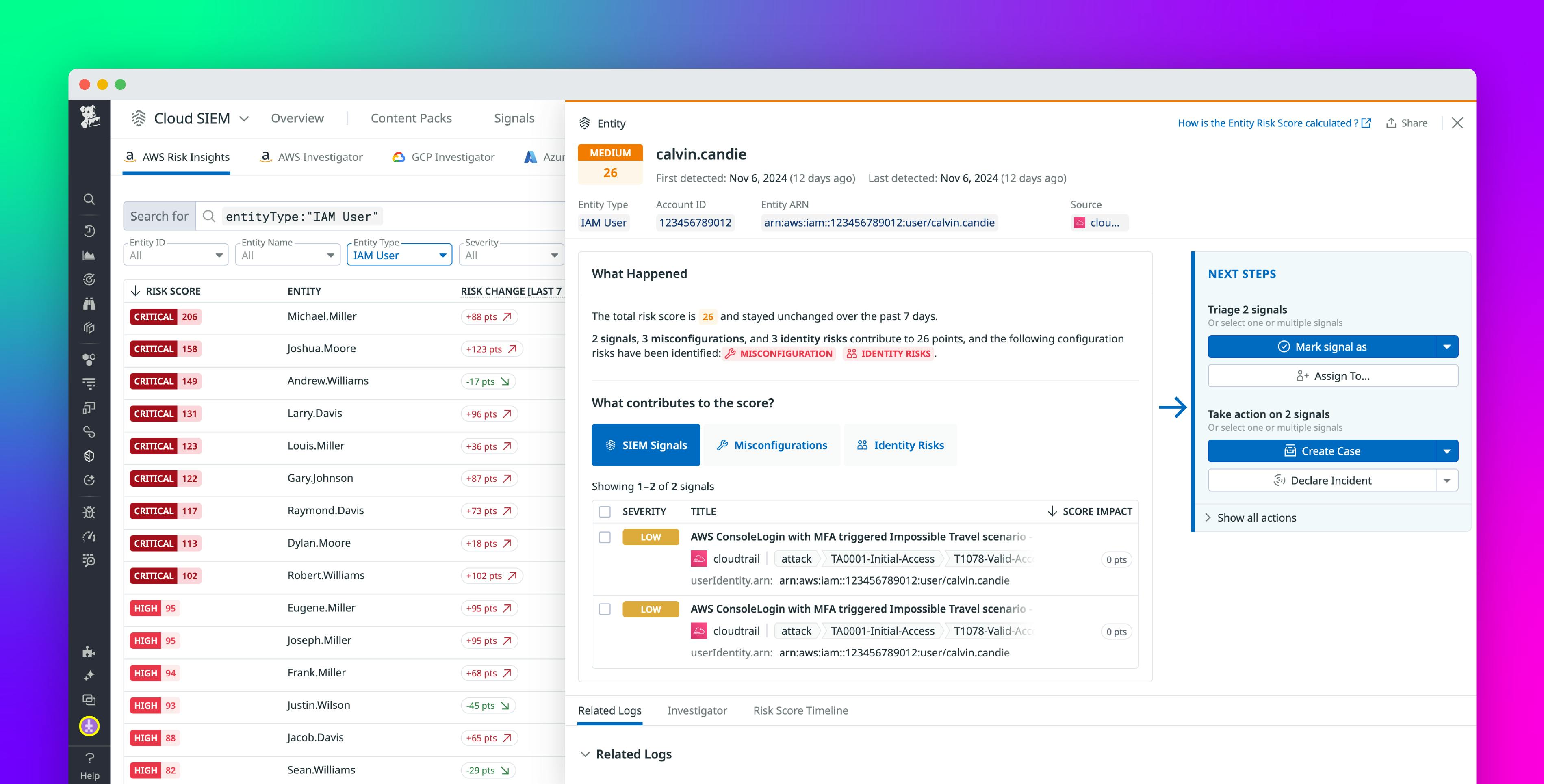
Task: Select the puzzle-piece integrations icon
Action: pyautogui.click(x=89, y=652)
